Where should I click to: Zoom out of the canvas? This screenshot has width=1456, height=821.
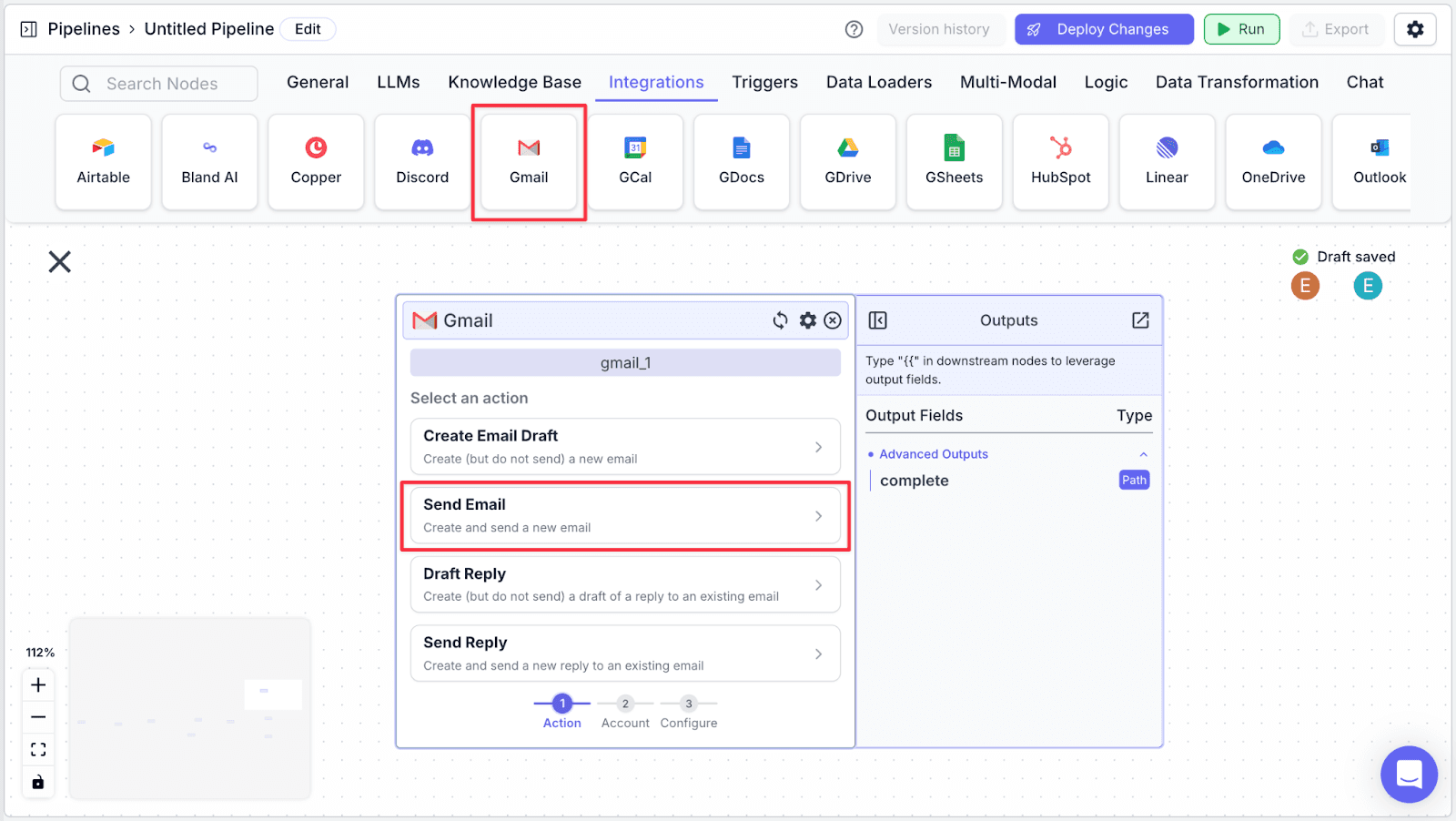[x=38, y=717]
